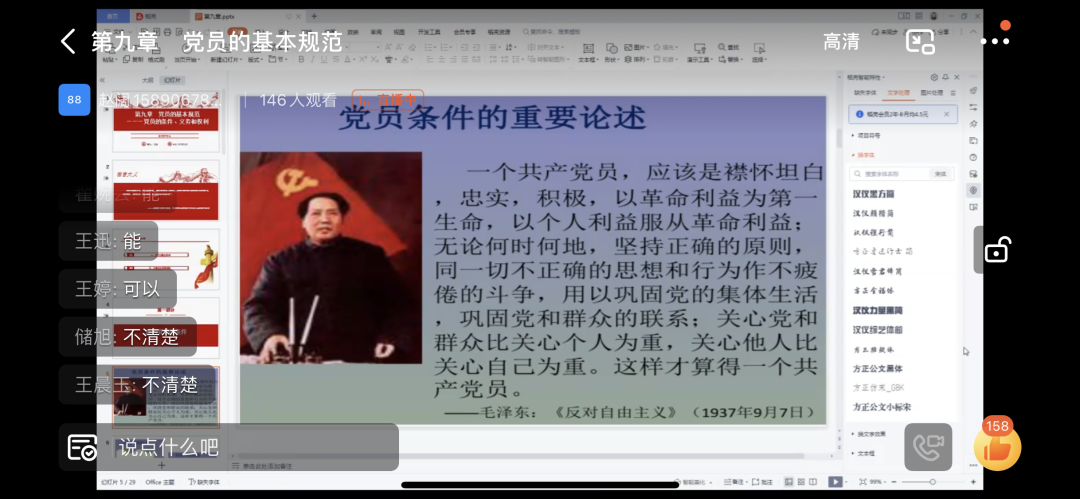Screen dimensions: 1080x499
Task: Click the slideshow play button in status bar
Action: pos(835,482)
